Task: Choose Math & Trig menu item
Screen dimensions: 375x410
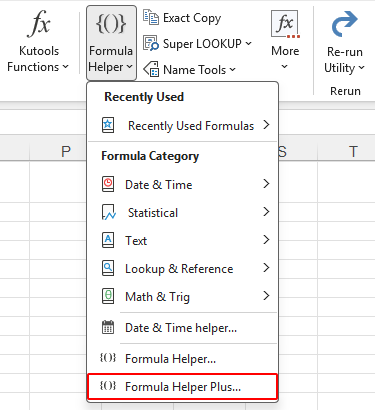Action: (182, 296)
